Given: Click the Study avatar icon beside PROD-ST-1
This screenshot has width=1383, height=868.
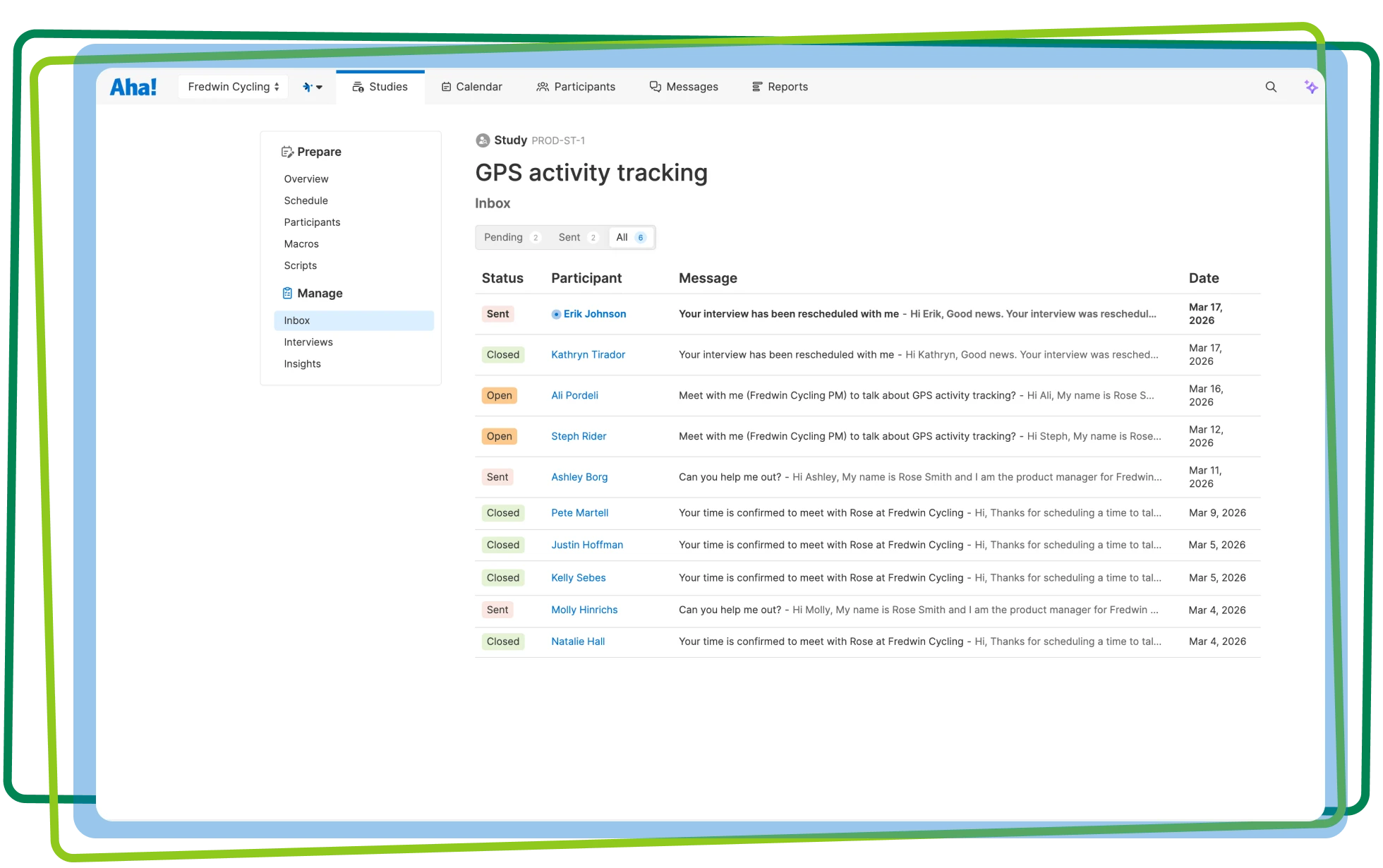Looking at the screenshot, I should (x=483, y=140).
